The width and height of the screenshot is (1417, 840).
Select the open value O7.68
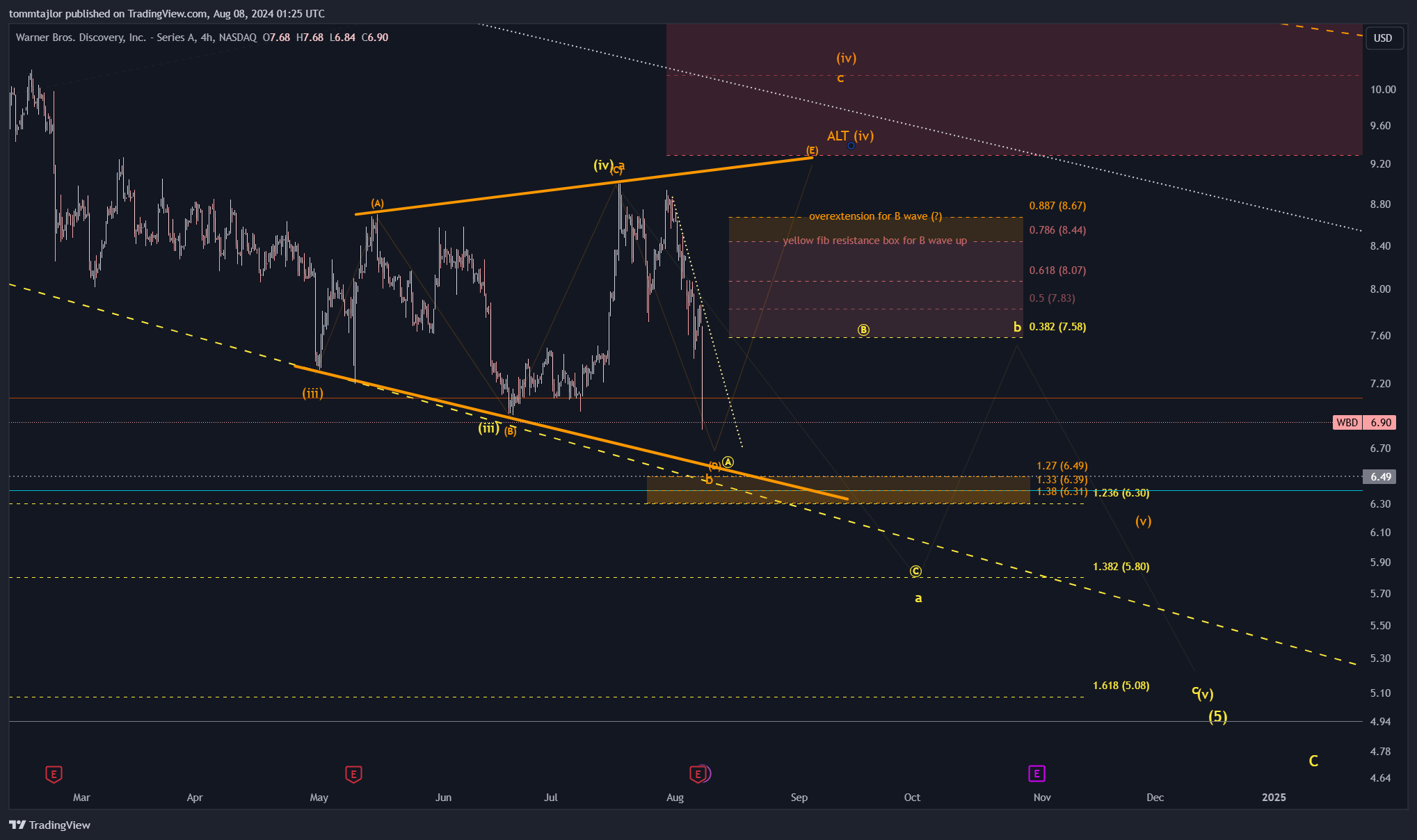click(276, 38)
